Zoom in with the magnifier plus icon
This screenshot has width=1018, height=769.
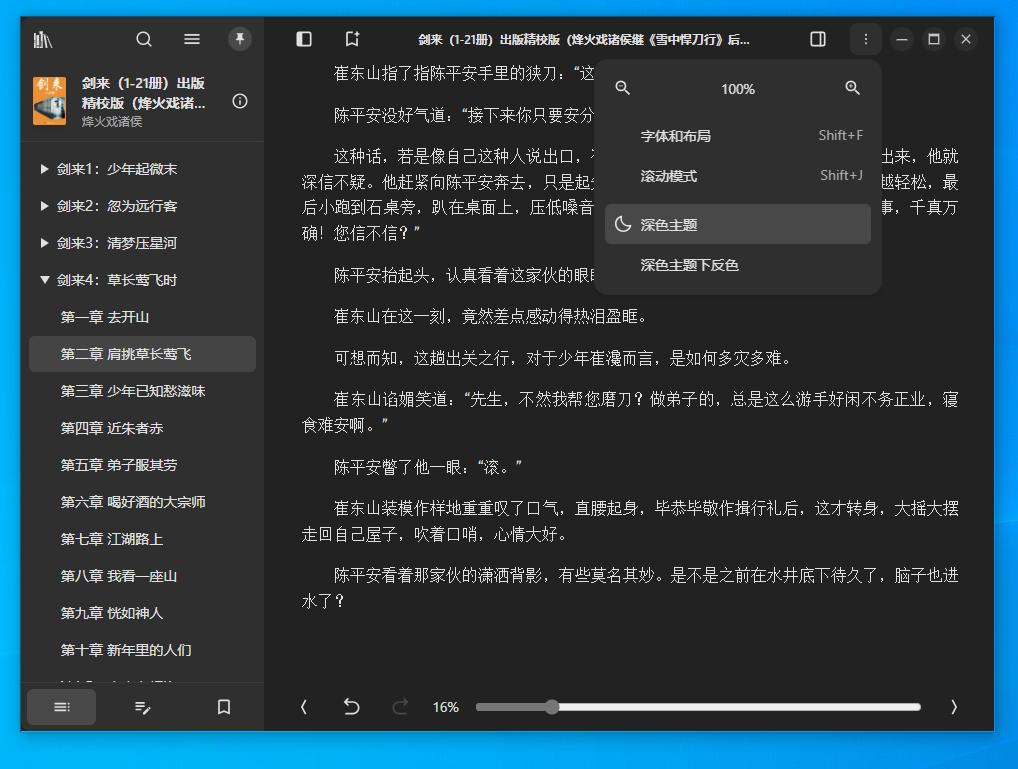point(852,88)
